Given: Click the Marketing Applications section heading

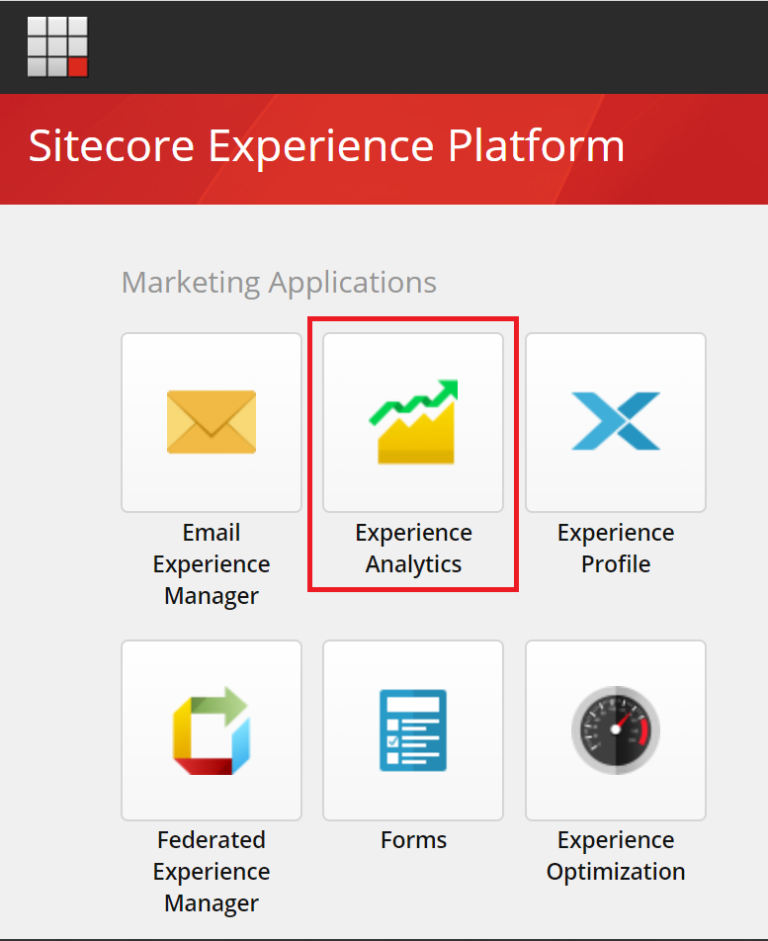Looking at the screenshot, I should tap(278, 282).
